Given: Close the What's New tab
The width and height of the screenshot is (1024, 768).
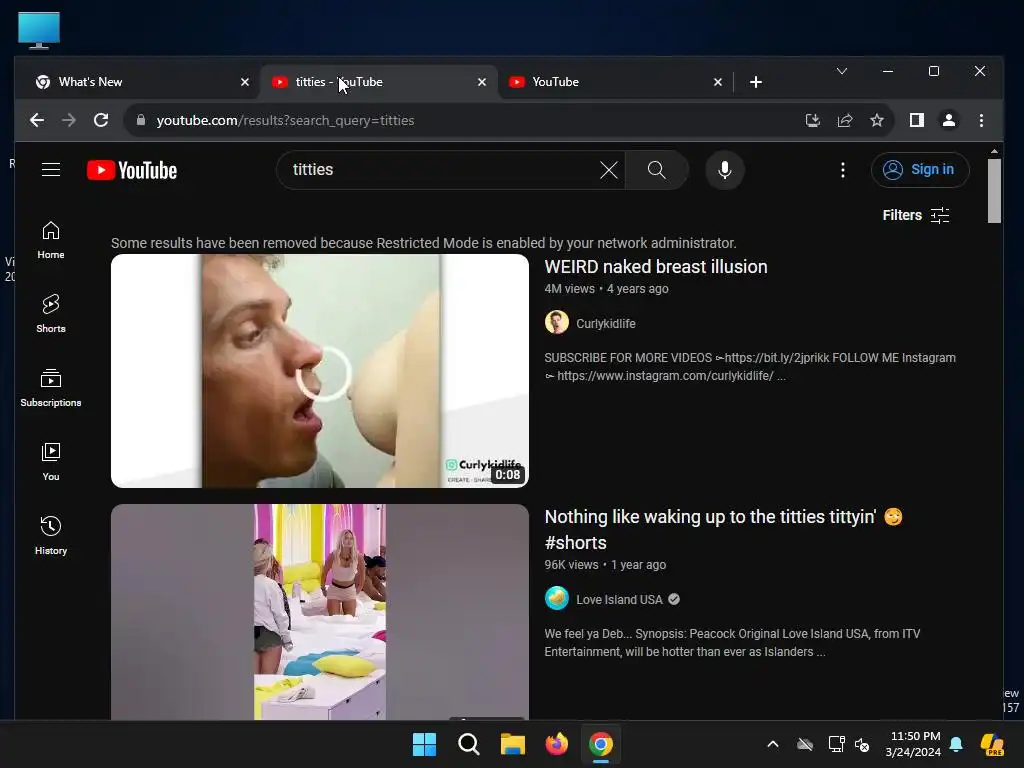Looking at the screenshot, I should tap(245, 82).
